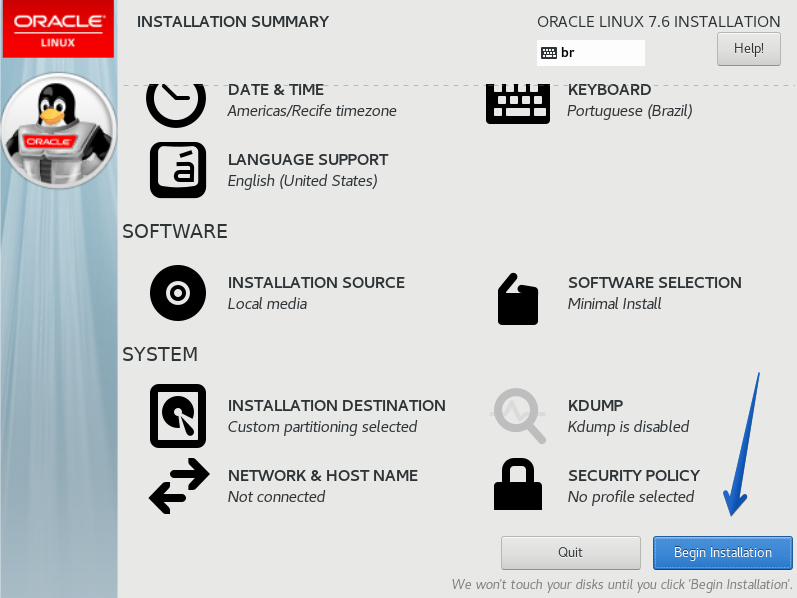Open Network & Host Name arrows icon

(x=178, y=486)
